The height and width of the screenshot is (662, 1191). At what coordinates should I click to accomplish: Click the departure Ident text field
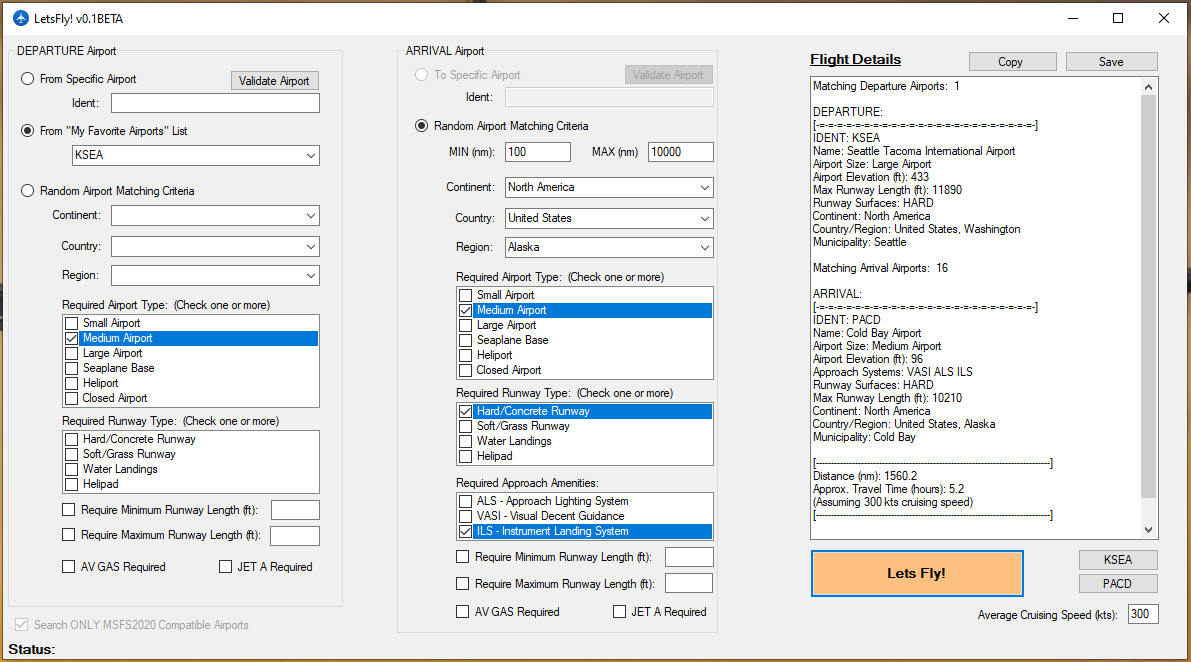point(215,103)
